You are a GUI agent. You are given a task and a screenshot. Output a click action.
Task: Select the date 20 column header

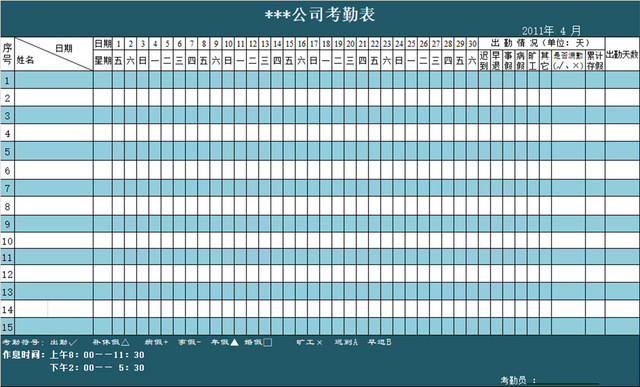point(350,44)
